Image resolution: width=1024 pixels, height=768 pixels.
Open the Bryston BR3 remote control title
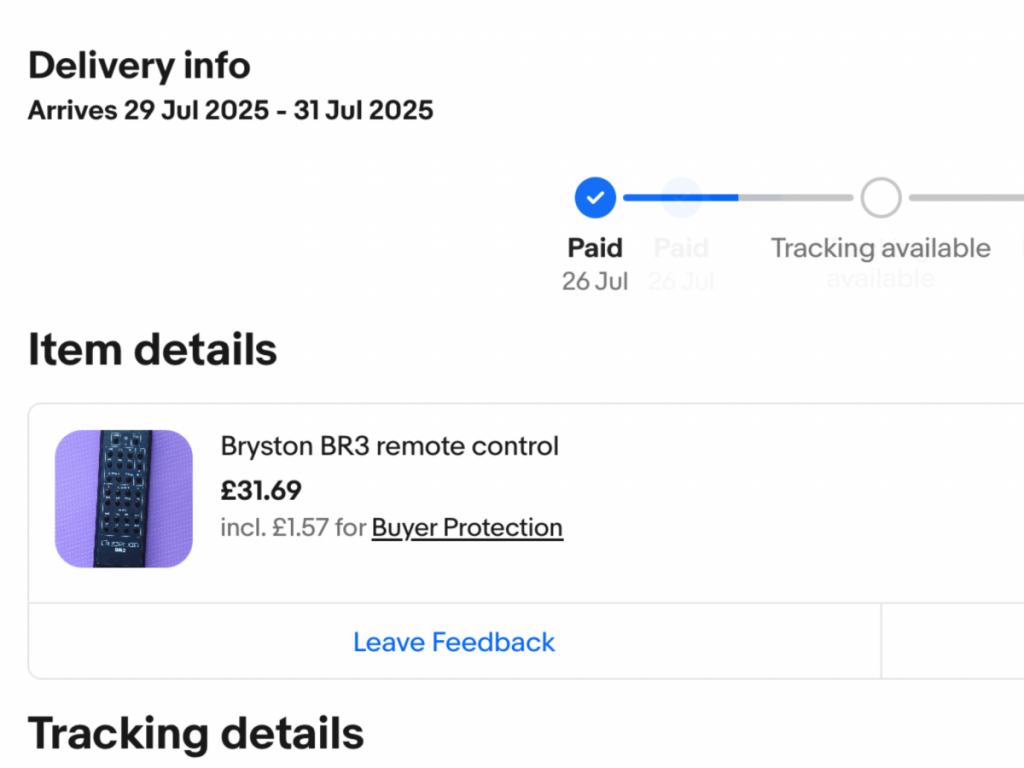tap(390, 446)
